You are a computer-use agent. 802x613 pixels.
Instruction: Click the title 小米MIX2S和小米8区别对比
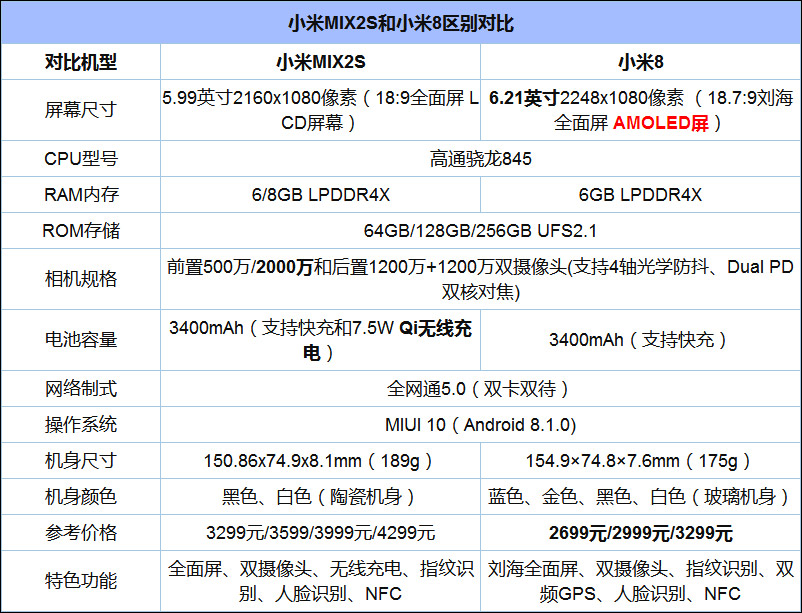tap(401, 23)
